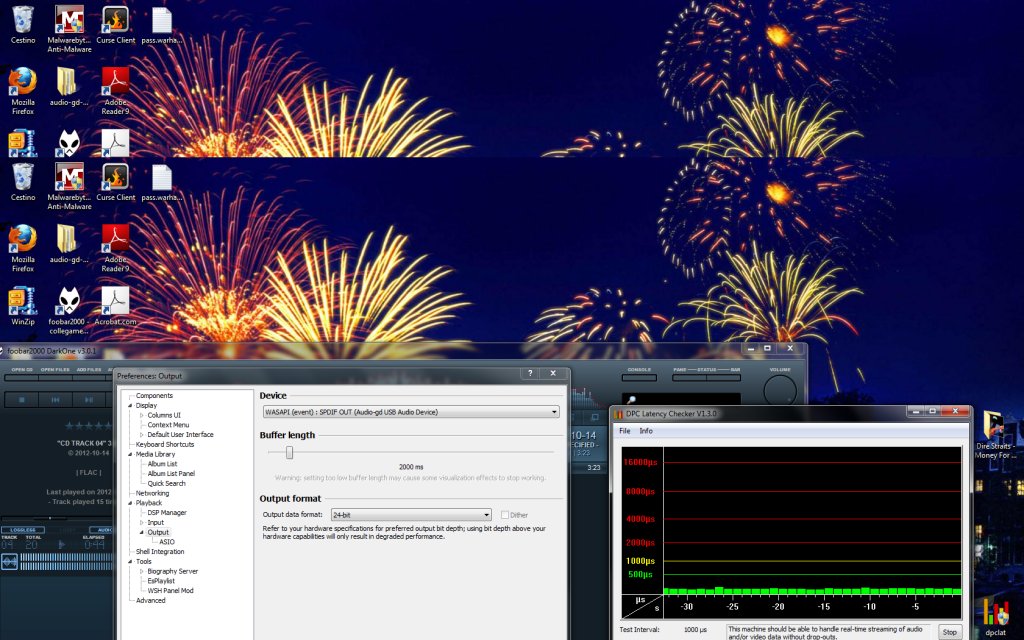Click the waveform seekbar in foobar2000
1024x640 pixels.
tap(66, 562)
